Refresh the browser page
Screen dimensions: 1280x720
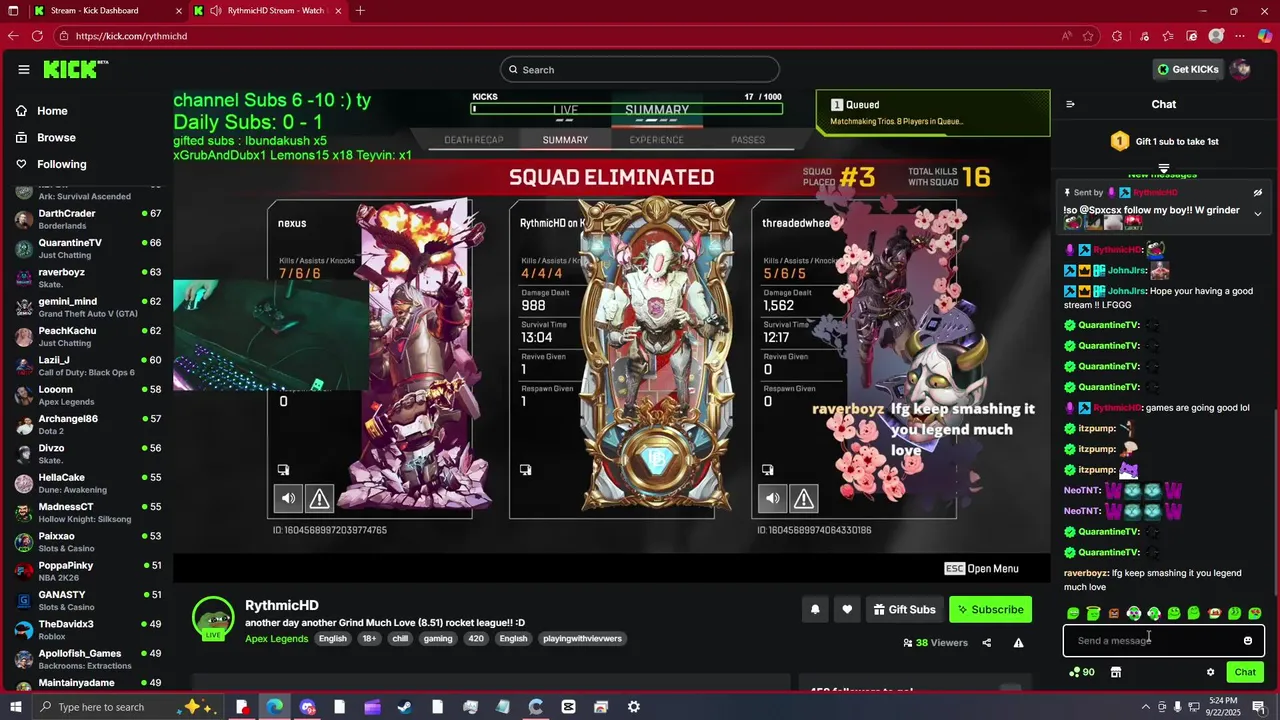point(37,36)
